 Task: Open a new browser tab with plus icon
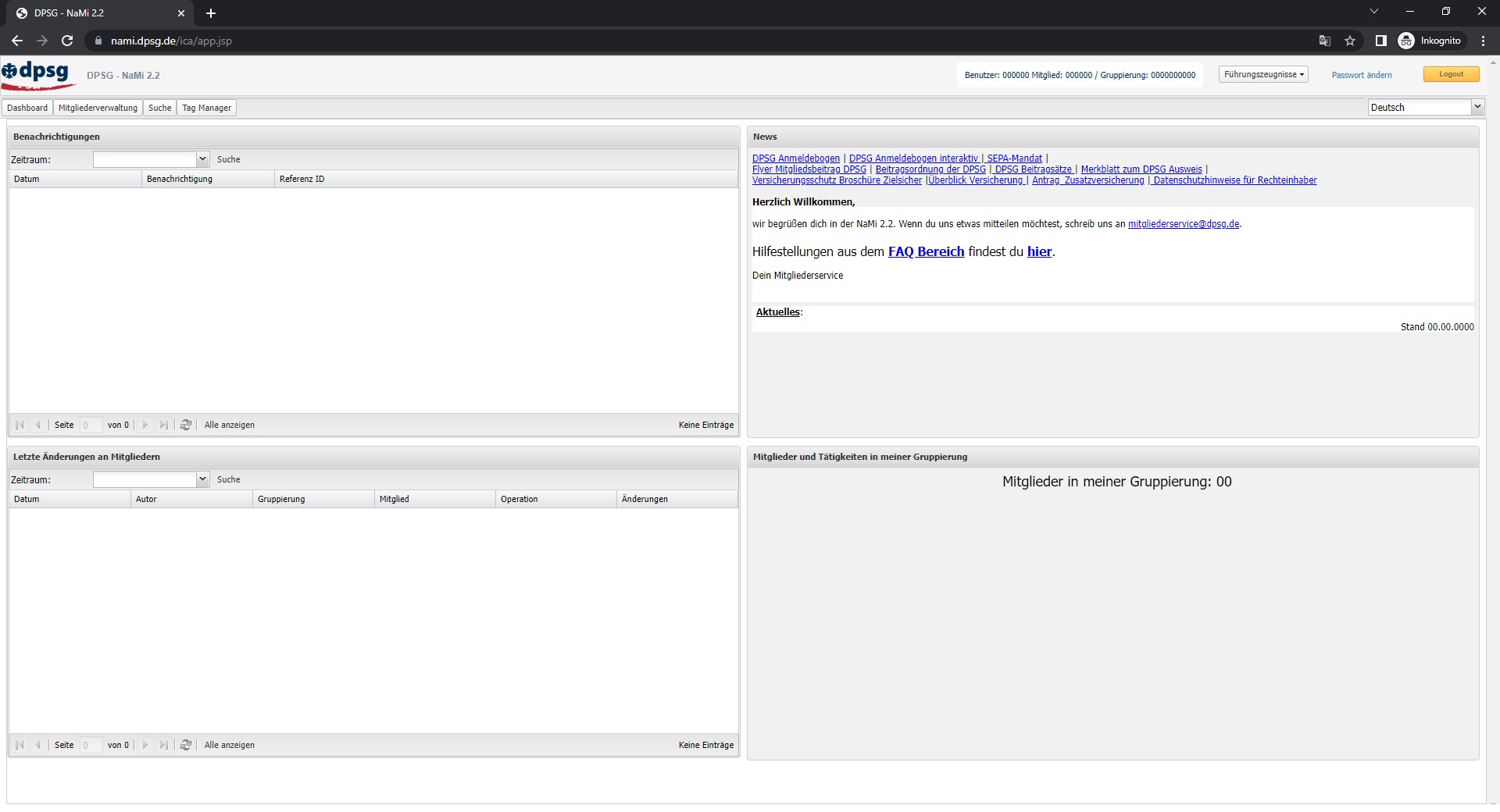211,13
